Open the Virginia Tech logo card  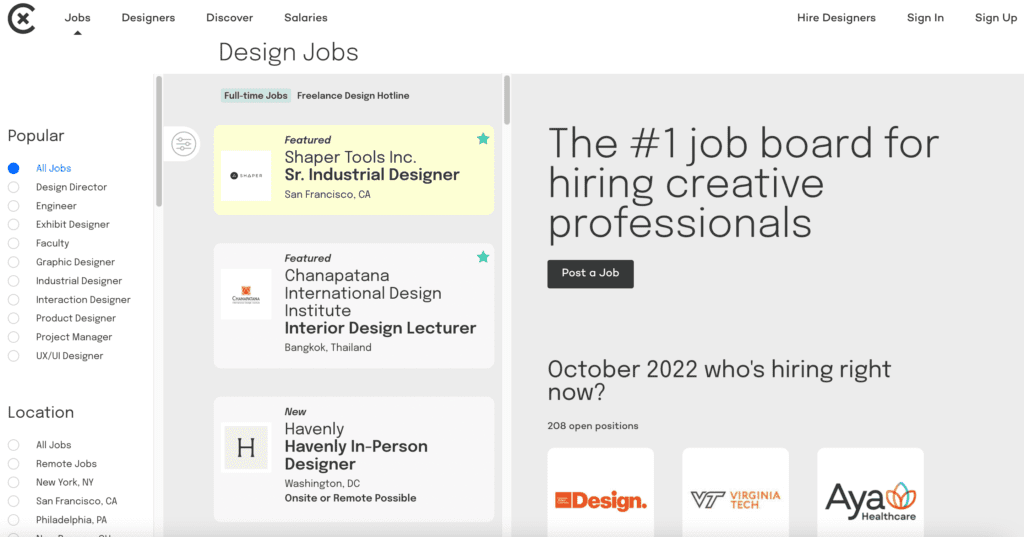click(735, 492)
